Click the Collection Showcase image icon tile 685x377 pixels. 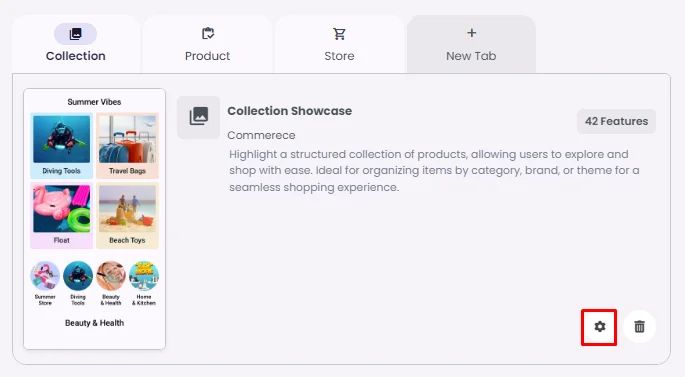199,117
